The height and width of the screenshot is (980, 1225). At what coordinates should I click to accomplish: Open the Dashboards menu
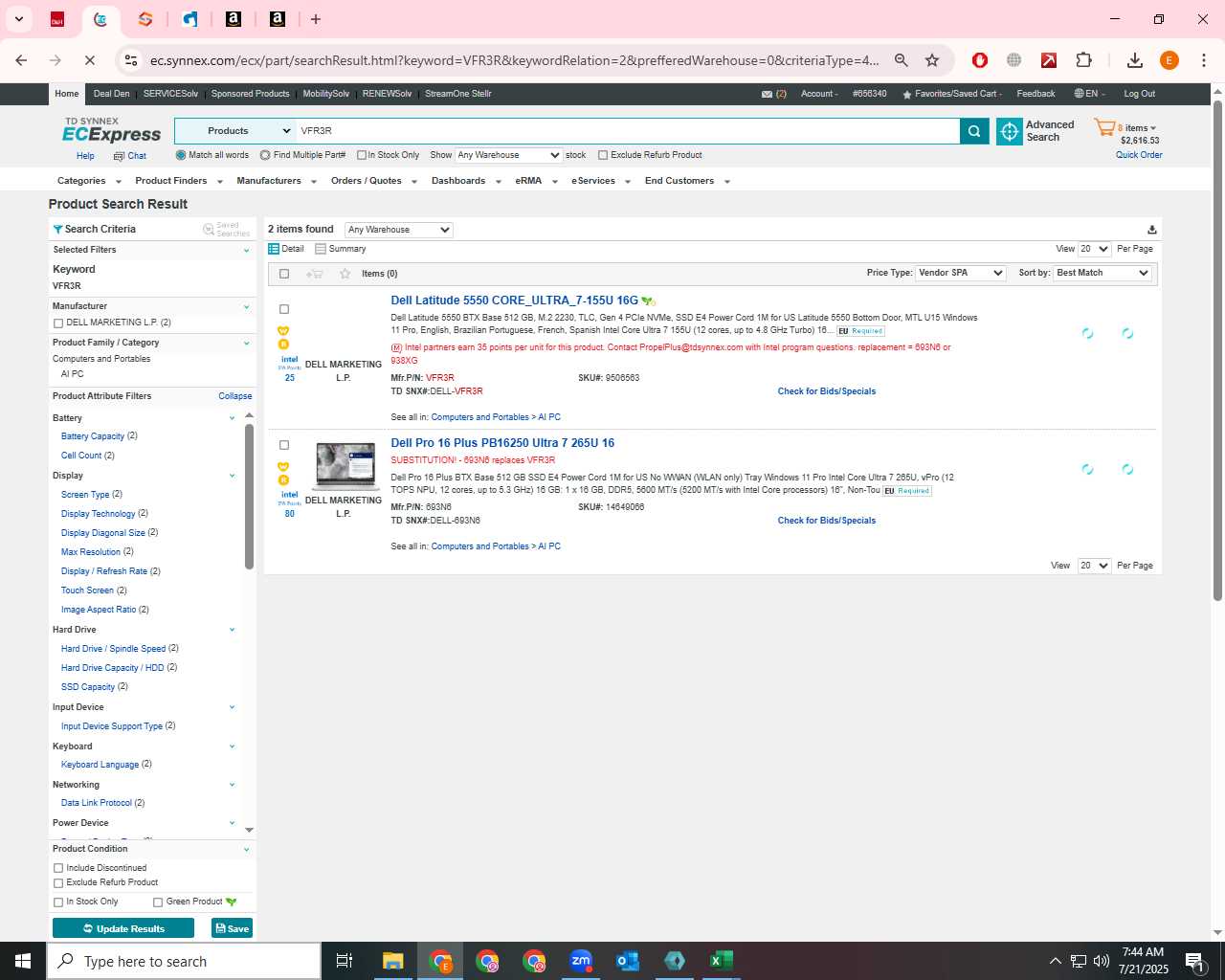(x=466, y=181)
